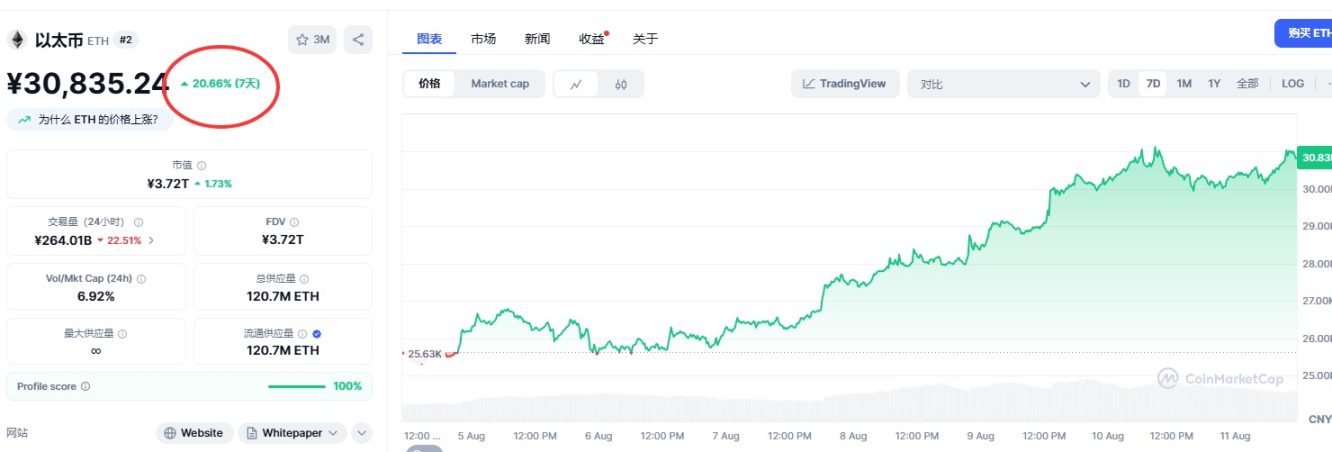
Task: Open the Website link
Action: tap(194, 433)
